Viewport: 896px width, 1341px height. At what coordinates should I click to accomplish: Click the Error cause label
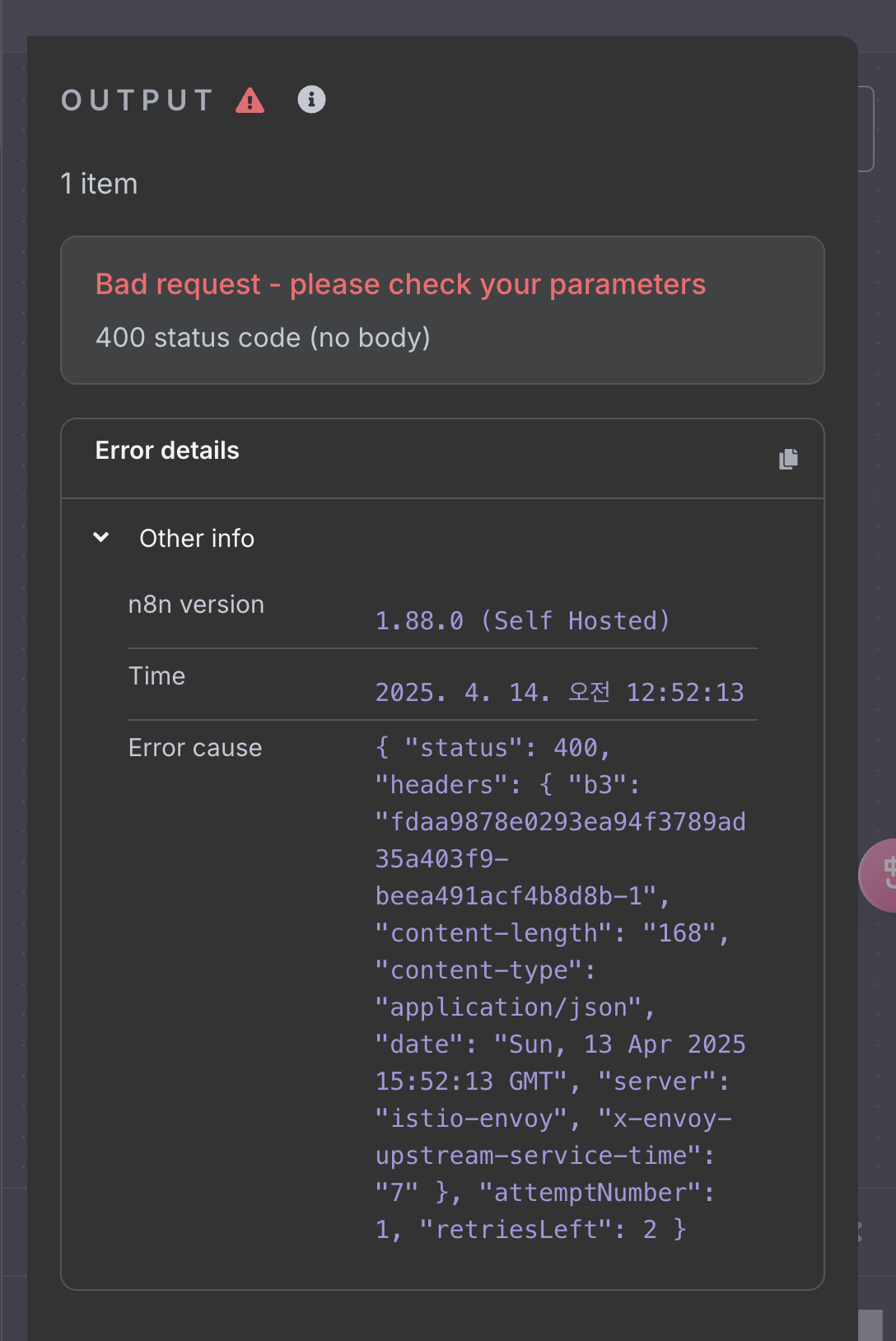[x=195, y=748]
